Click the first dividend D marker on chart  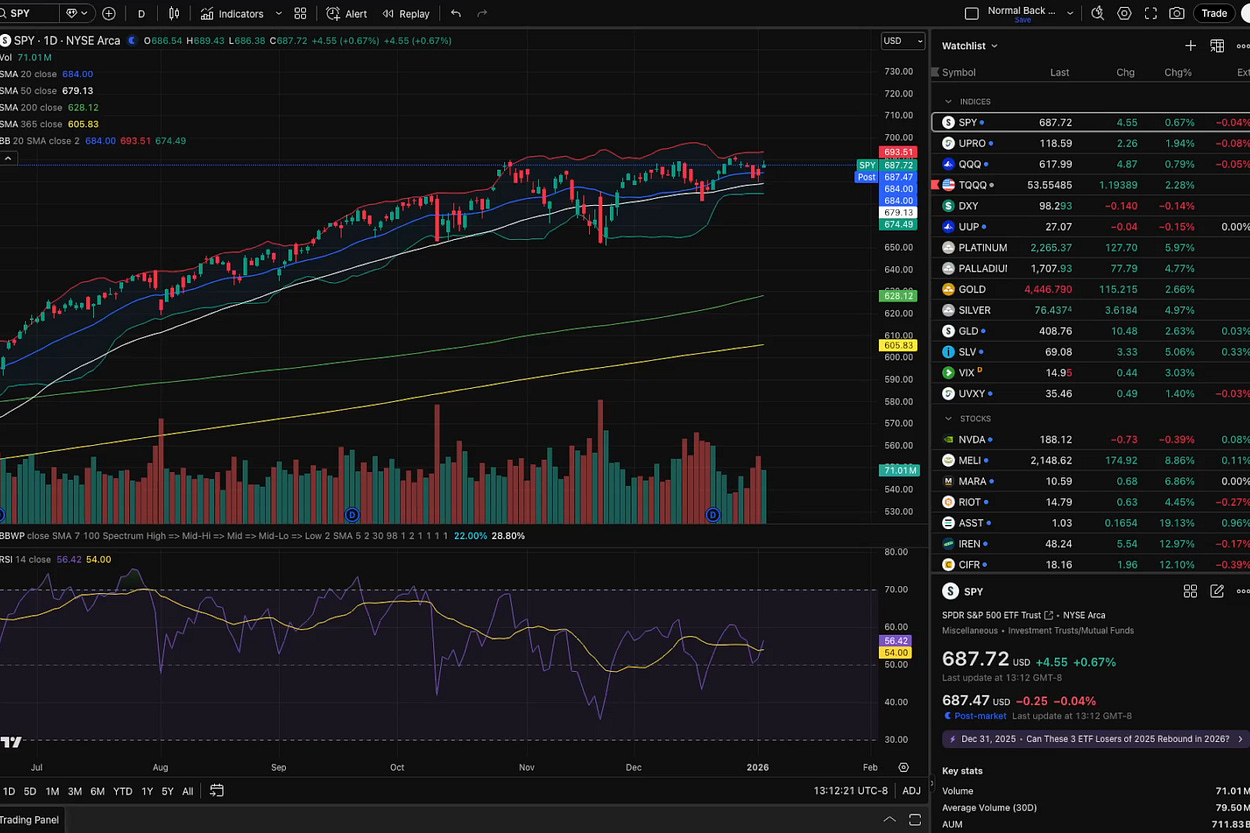pos(352,514)
